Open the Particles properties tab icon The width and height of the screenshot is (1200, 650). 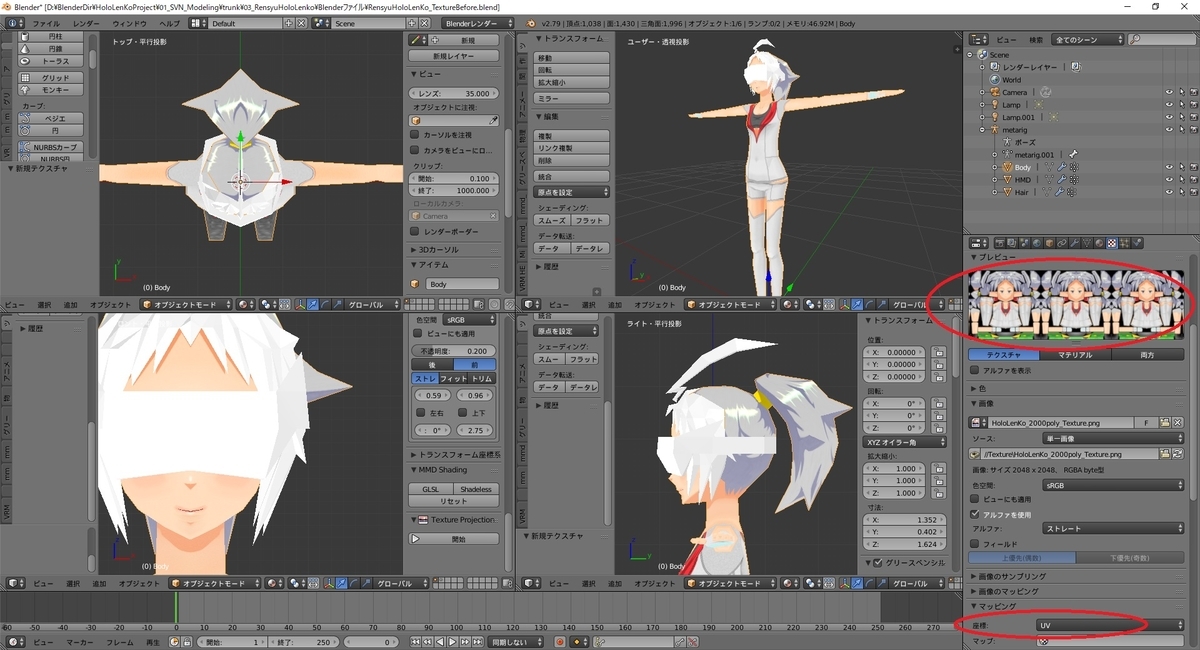pyautogui.click(x=1124, y=243)
